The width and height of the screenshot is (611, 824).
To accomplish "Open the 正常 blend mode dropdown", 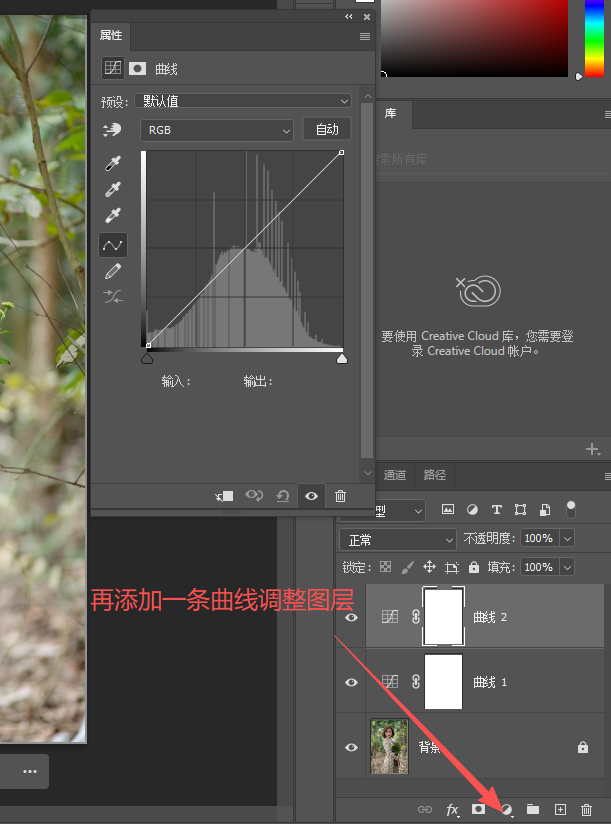I will coord(397,540).
